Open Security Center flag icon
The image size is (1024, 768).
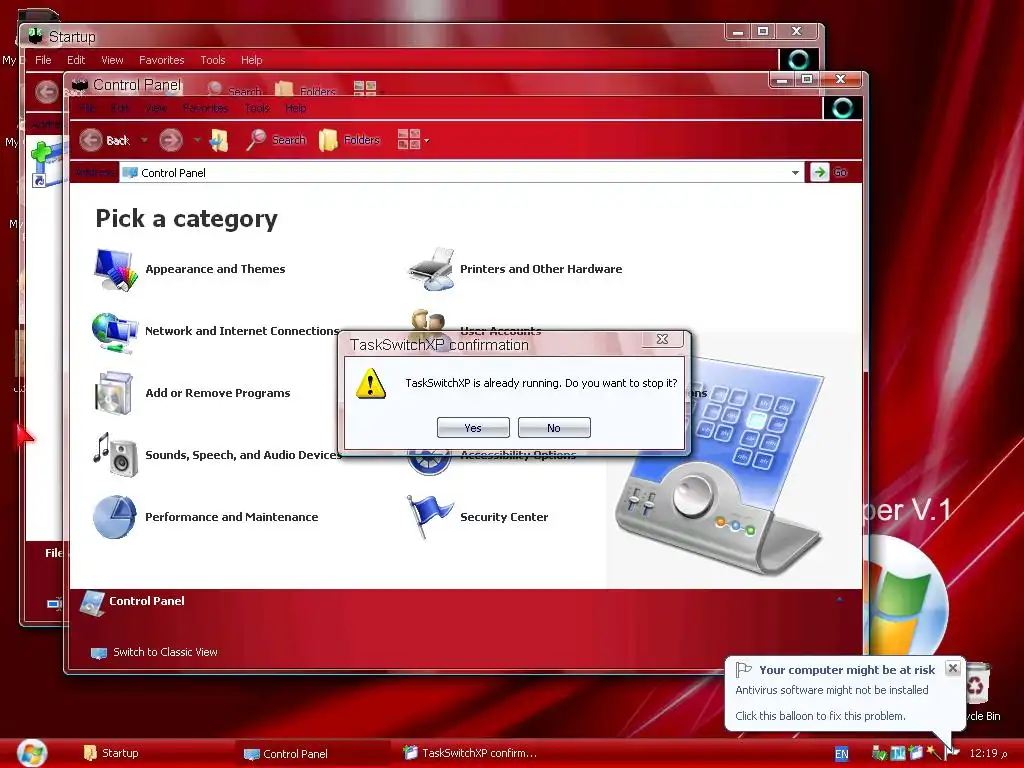(x=429, y=516)
